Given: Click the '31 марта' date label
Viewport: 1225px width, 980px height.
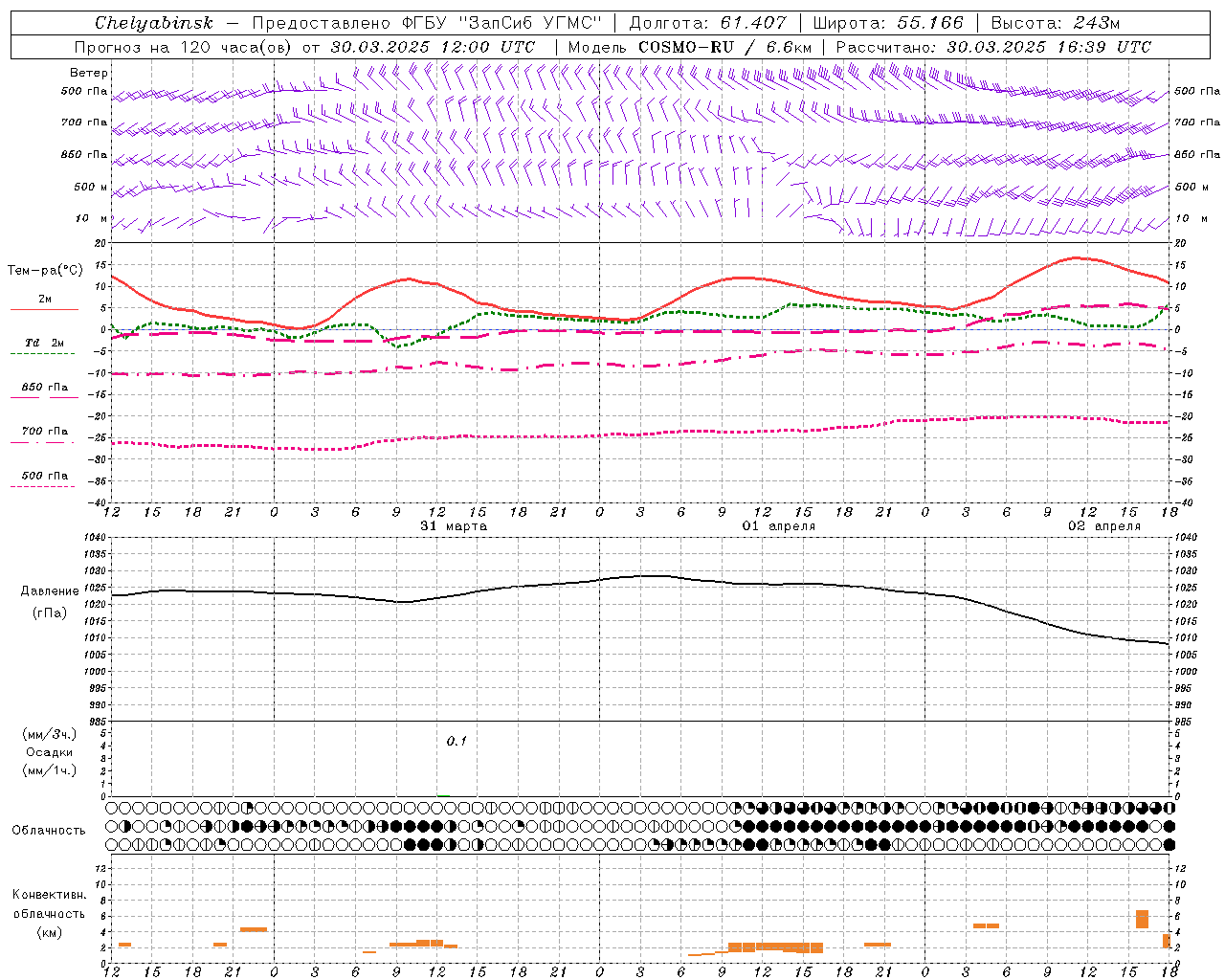Looking at the screenshot, I should 454,526.
